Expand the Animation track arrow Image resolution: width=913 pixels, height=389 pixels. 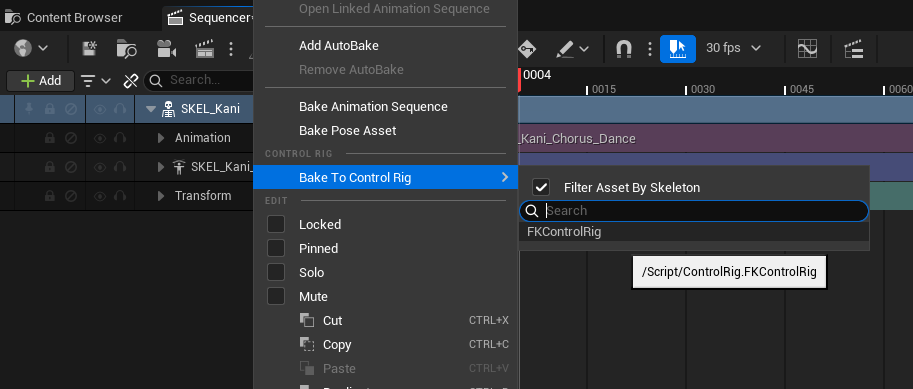(161, 138)
